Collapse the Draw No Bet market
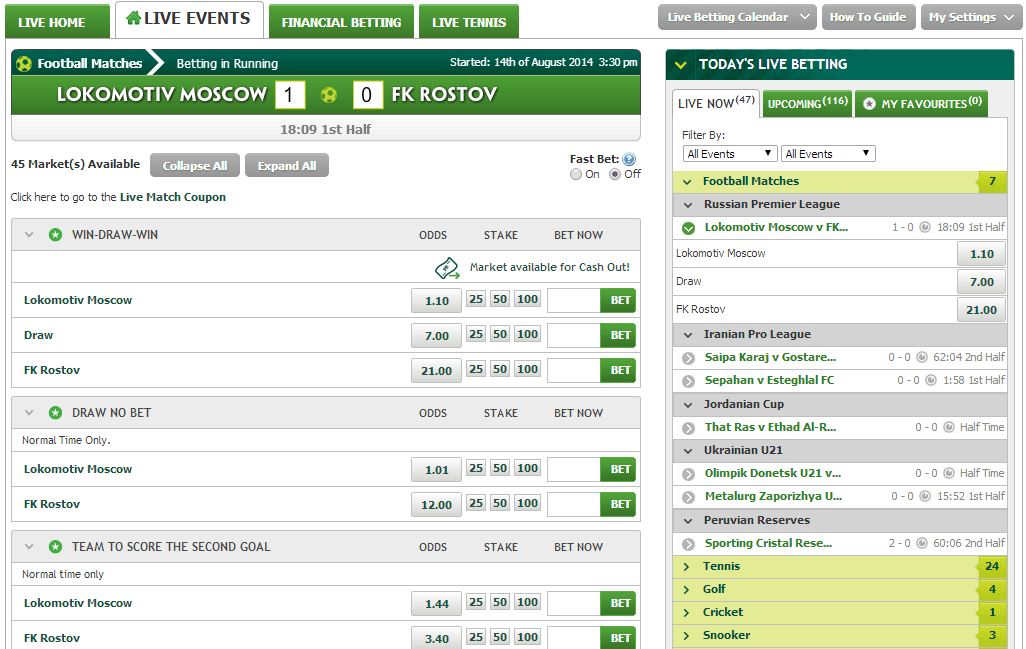Viewport: 1026px width, 649px height. tap(29, 413)
